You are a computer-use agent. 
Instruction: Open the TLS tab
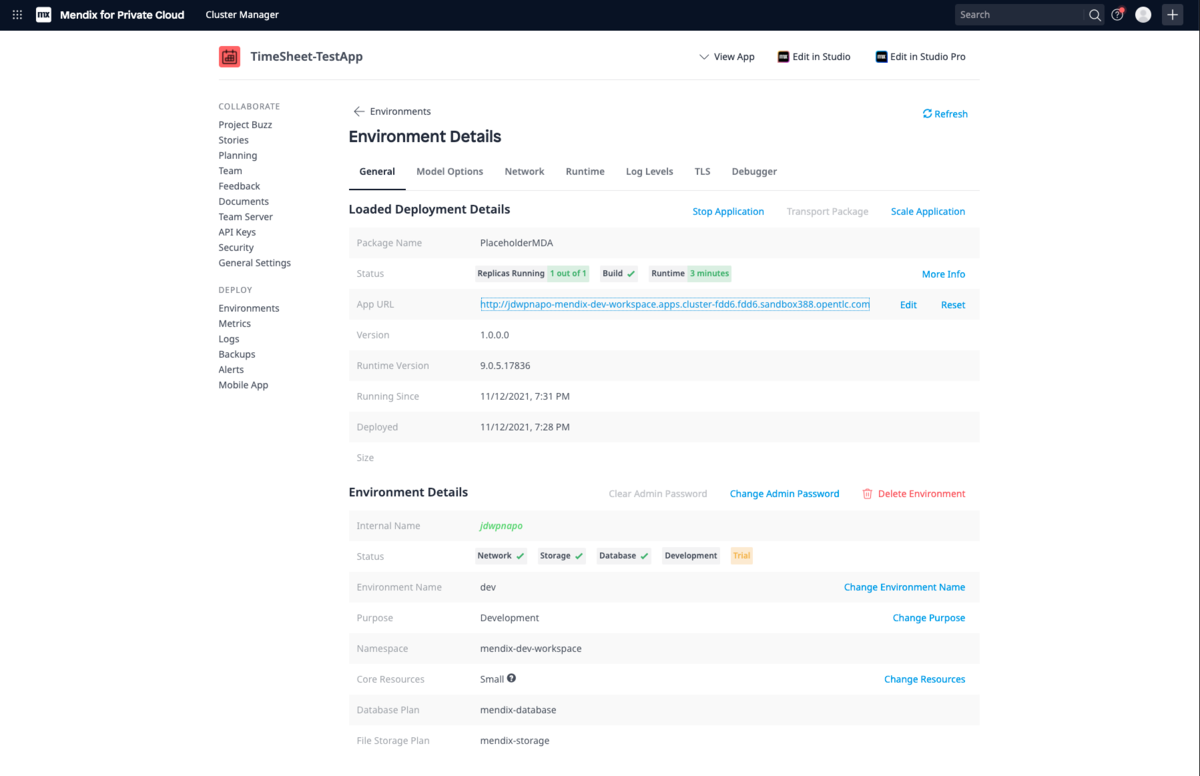(703, 172)
